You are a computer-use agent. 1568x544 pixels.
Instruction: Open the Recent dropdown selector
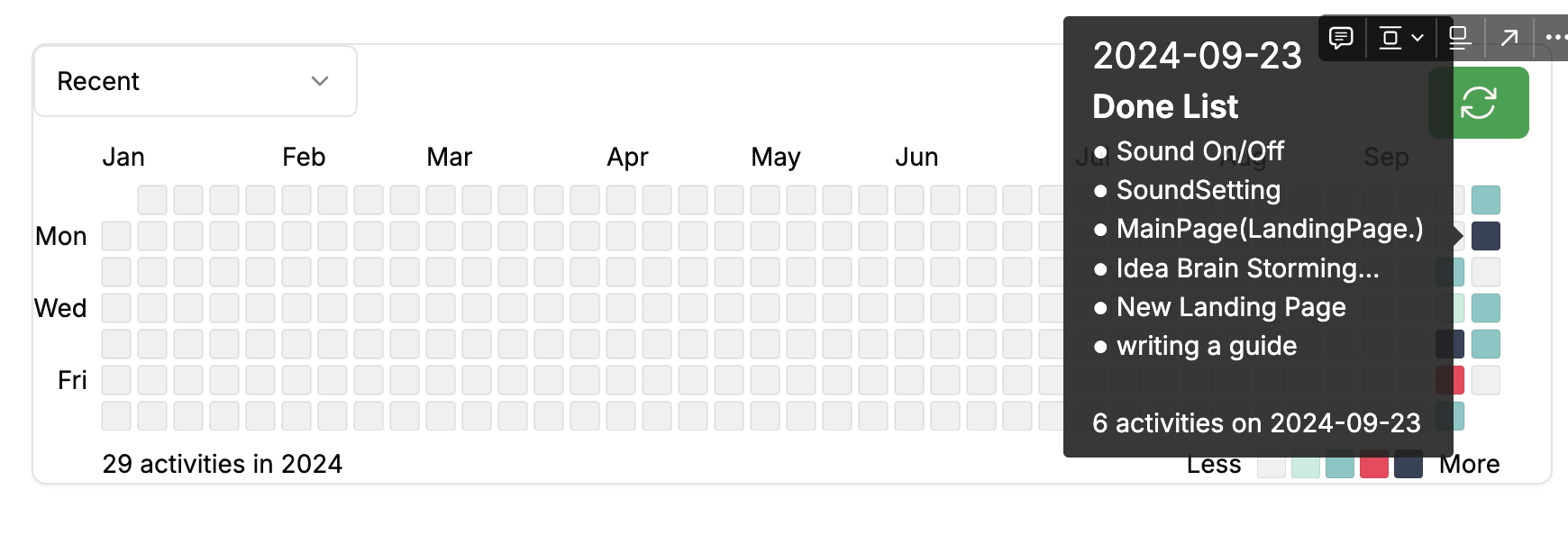196,81
